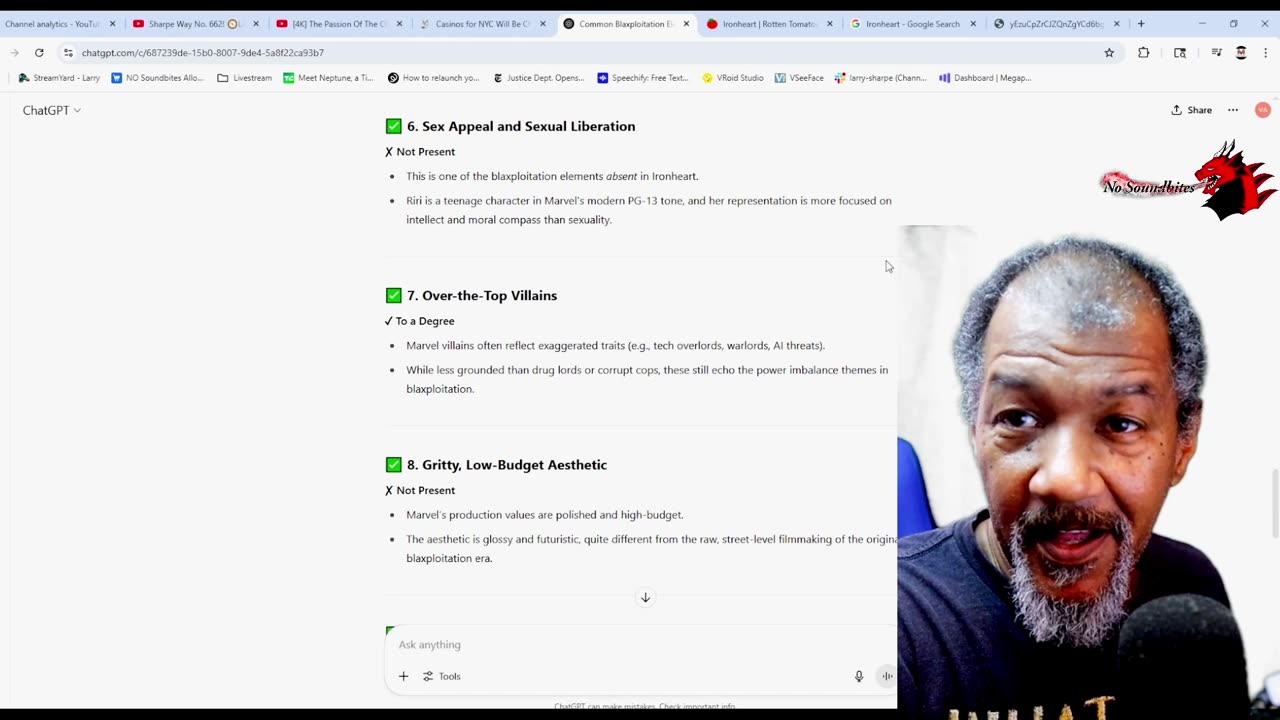Open the Dashboard | Megap... bookmark
Viewport: 1280px width, 720px height.
pyautogui.click(x=985, y=78)
